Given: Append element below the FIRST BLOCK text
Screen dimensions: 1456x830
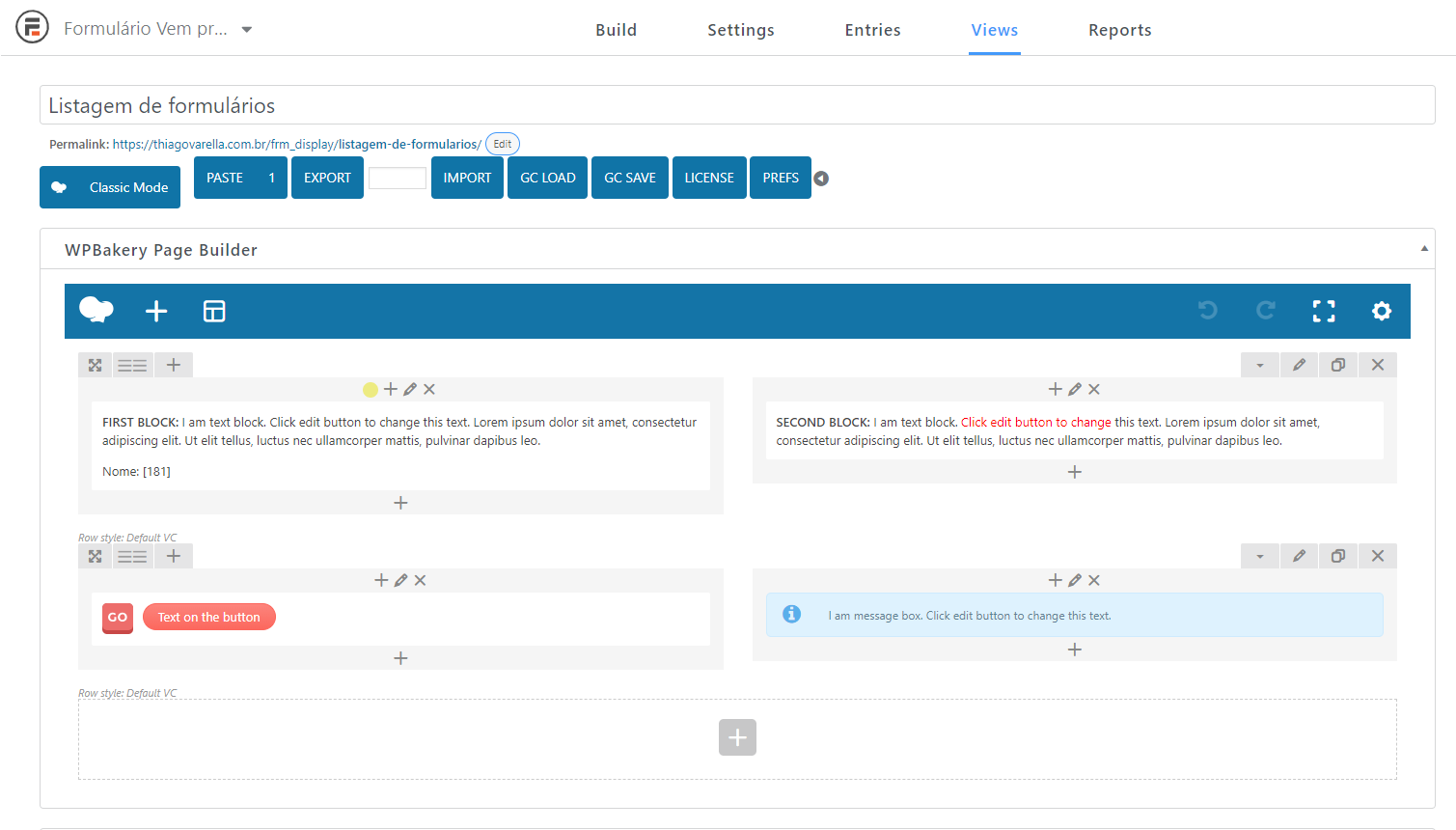Looking at the screenshot, I should click(400, 503).
